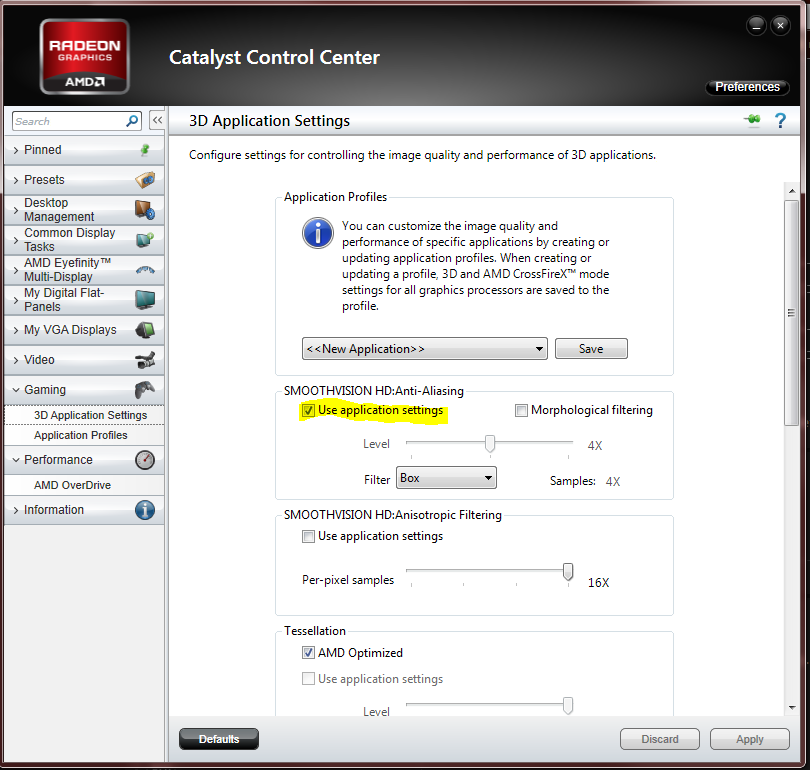Click the AMD Eyefinity Multi-Display icon
The width and height of the screenshot is (810, 770).
tap(145, 270)
